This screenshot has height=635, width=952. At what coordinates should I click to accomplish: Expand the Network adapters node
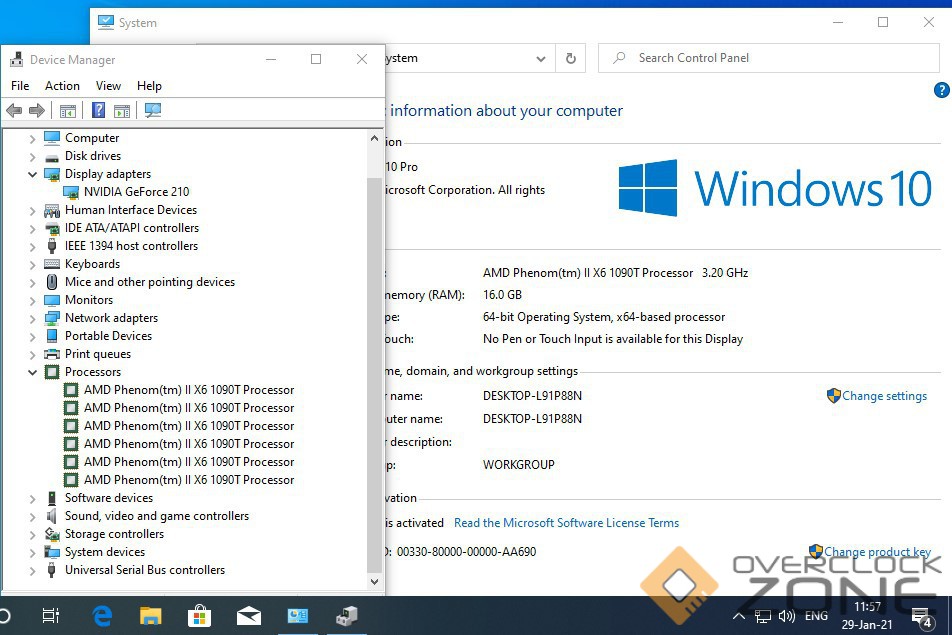[33, 318]
